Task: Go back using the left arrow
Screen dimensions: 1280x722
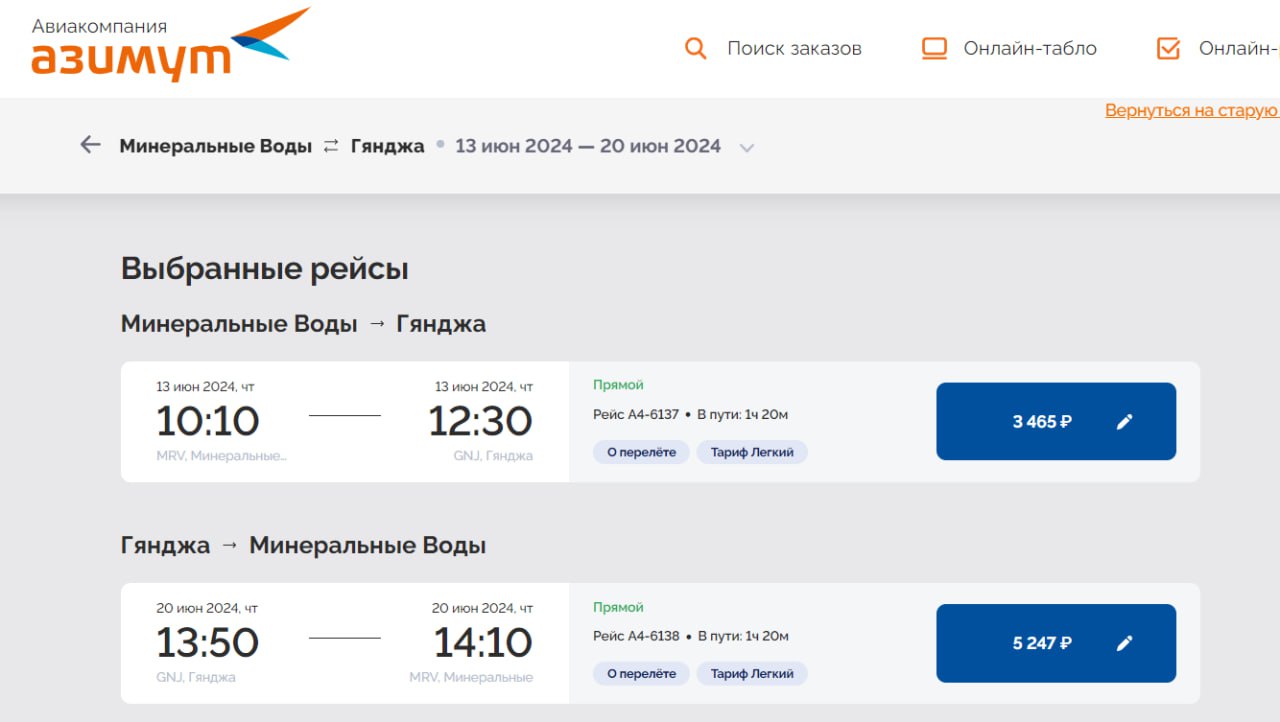Action: click(91, 145)
